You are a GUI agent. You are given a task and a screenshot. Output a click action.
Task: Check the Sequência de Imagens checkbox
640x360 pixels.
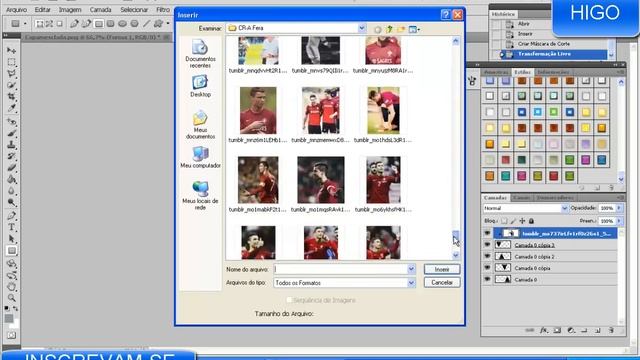pos(289,300)
